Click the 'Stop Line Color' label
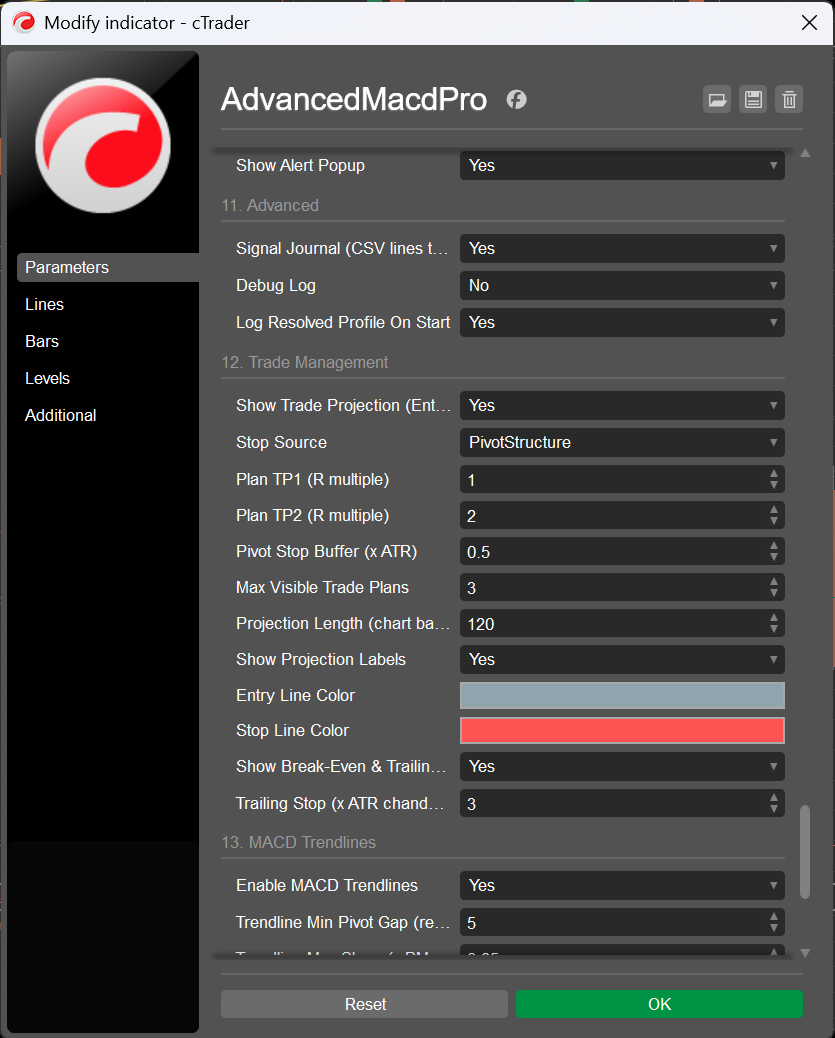 coord(292,731)
